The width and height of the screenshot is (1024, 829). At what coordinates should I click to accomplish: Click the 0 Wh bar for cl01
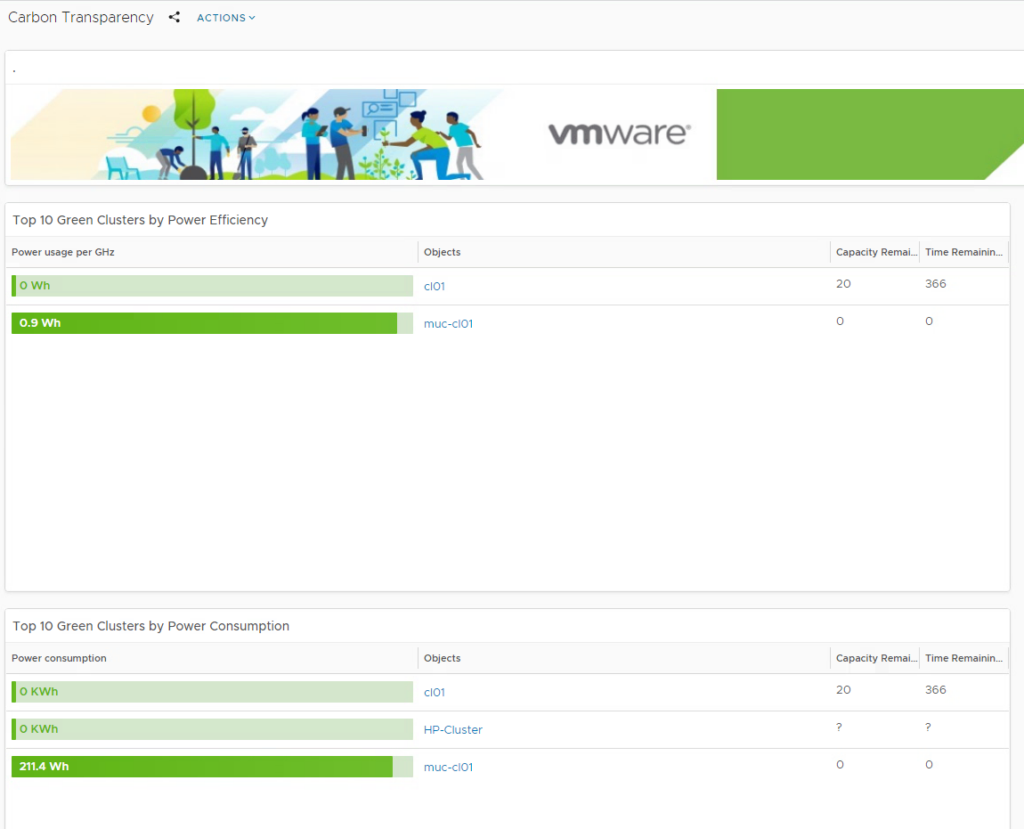212,286
